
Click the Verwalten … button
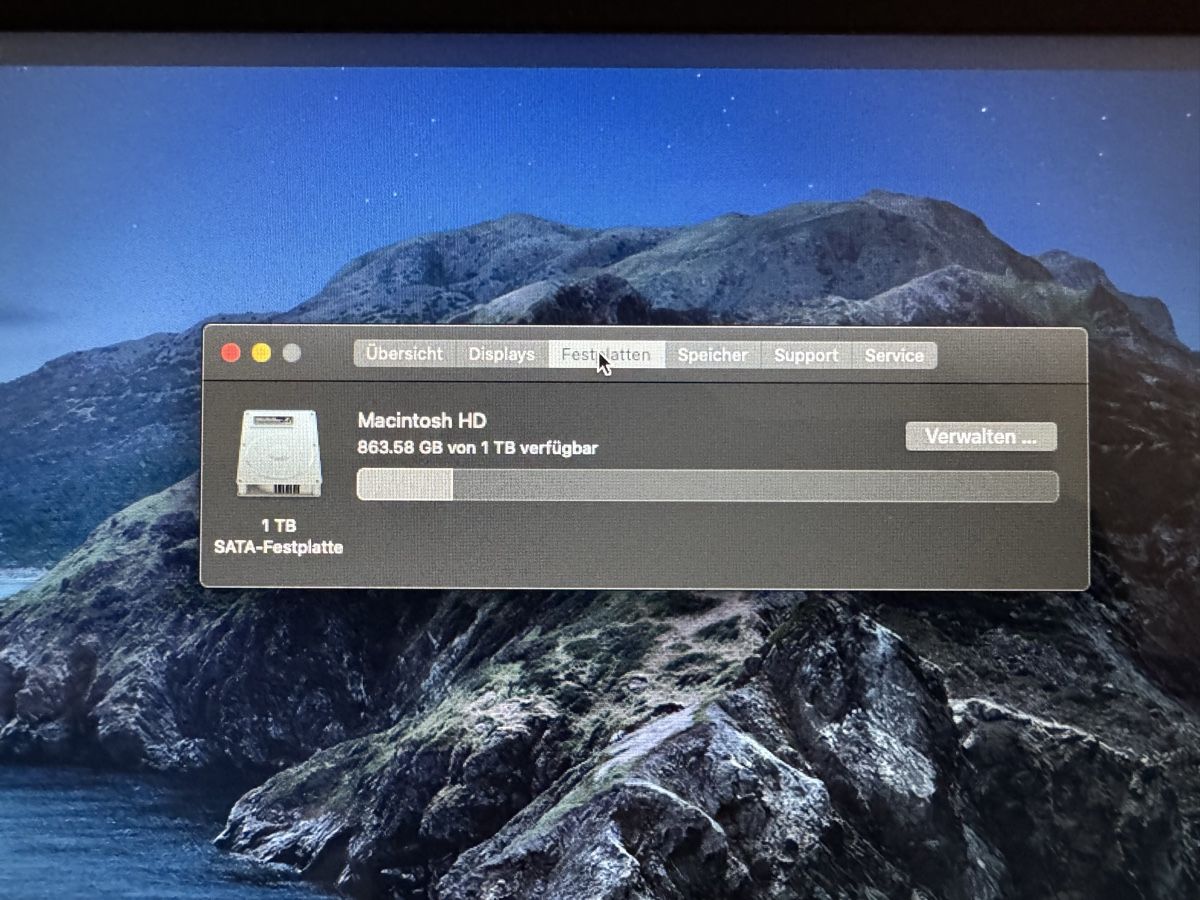coord(981,437)
